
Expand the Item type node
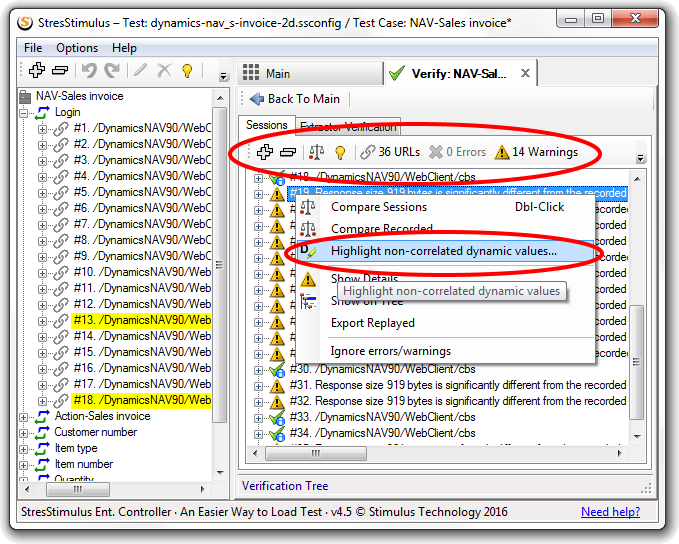[24, 450]
